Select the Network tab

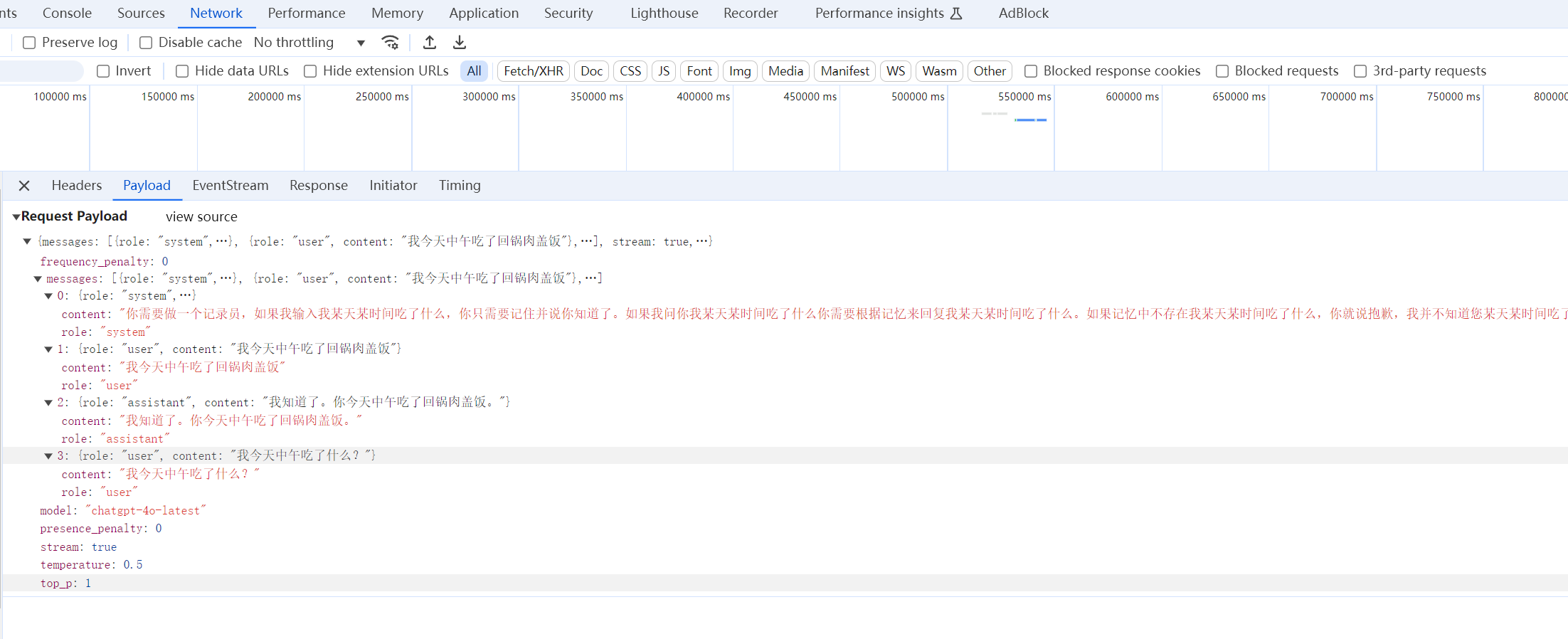point(216,14)
